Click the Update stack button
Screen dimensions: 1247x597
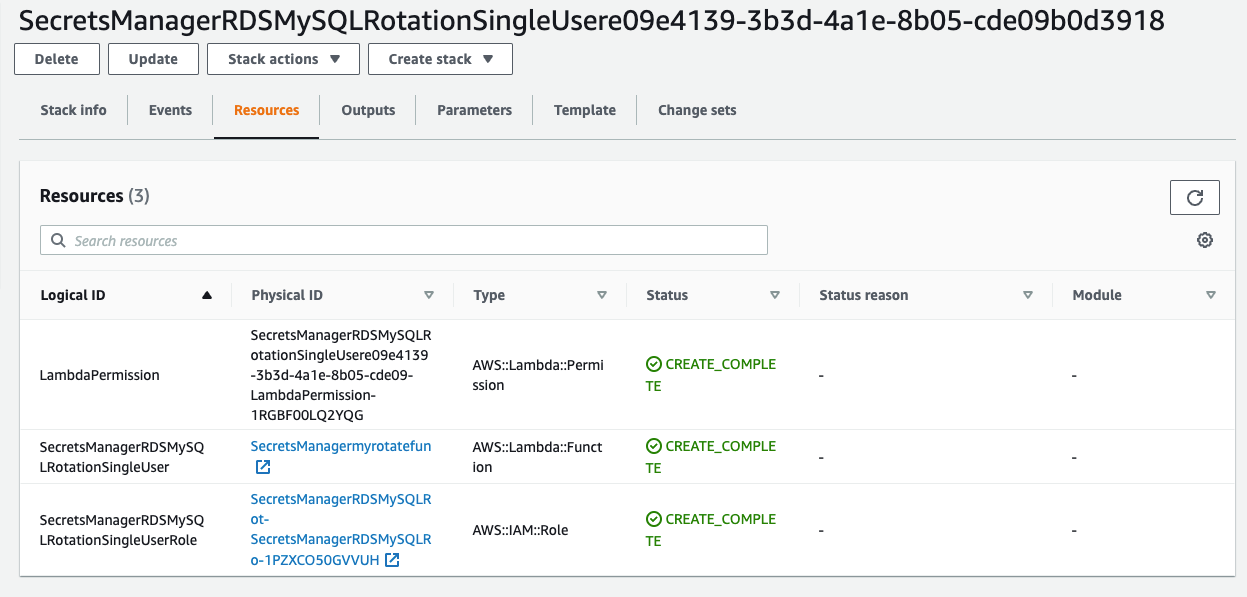(153, 59)
